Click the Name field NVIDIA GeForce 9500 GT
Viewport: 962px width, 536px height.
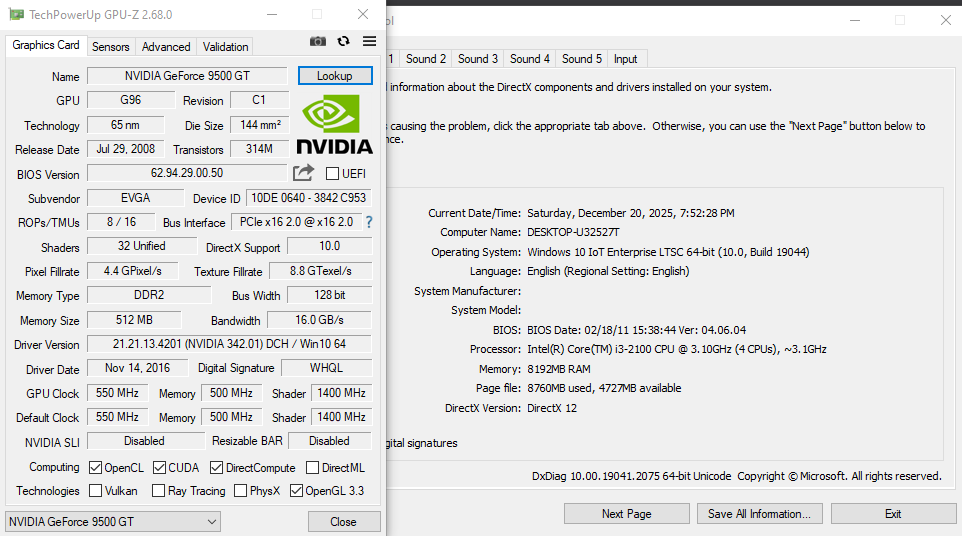[x=187, y=75]
